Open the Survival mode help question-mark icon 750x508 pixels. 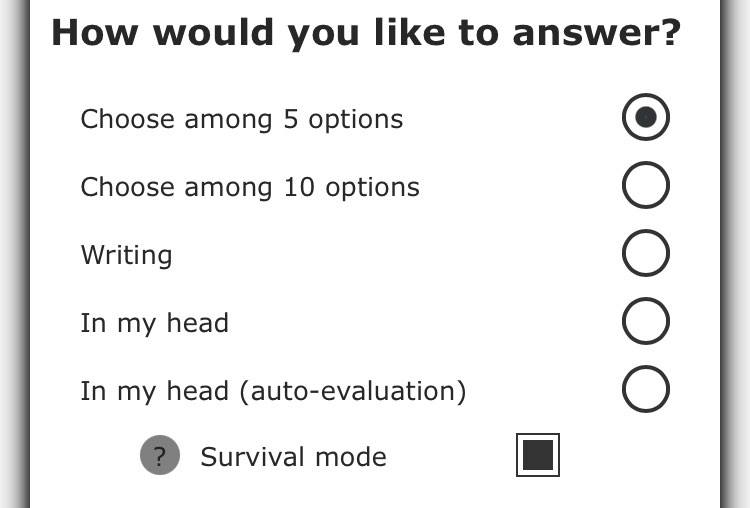(160, 455)
